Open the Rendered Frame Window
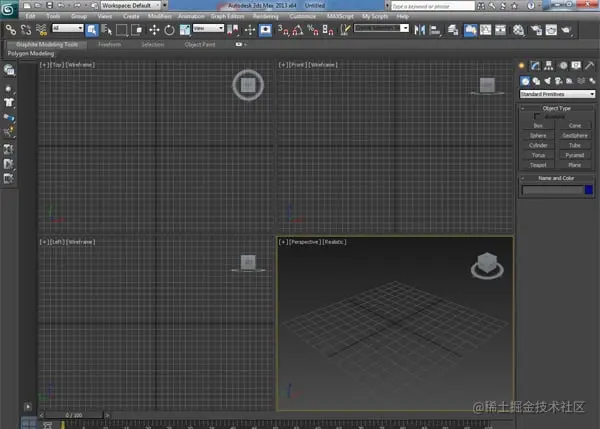The height and width of the screenshot is (429, 600). click(x=551, y=30)
